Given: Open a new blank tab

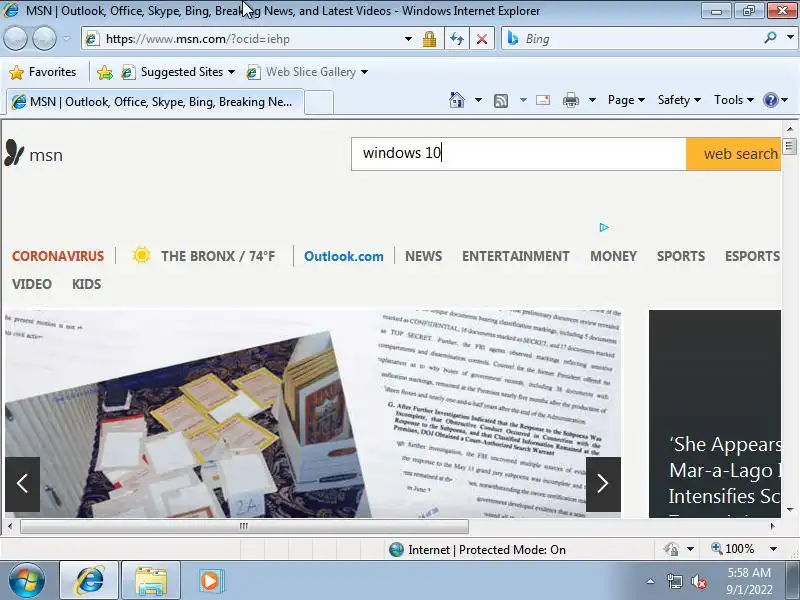Looking at the screenshot, I should point(319,102).
